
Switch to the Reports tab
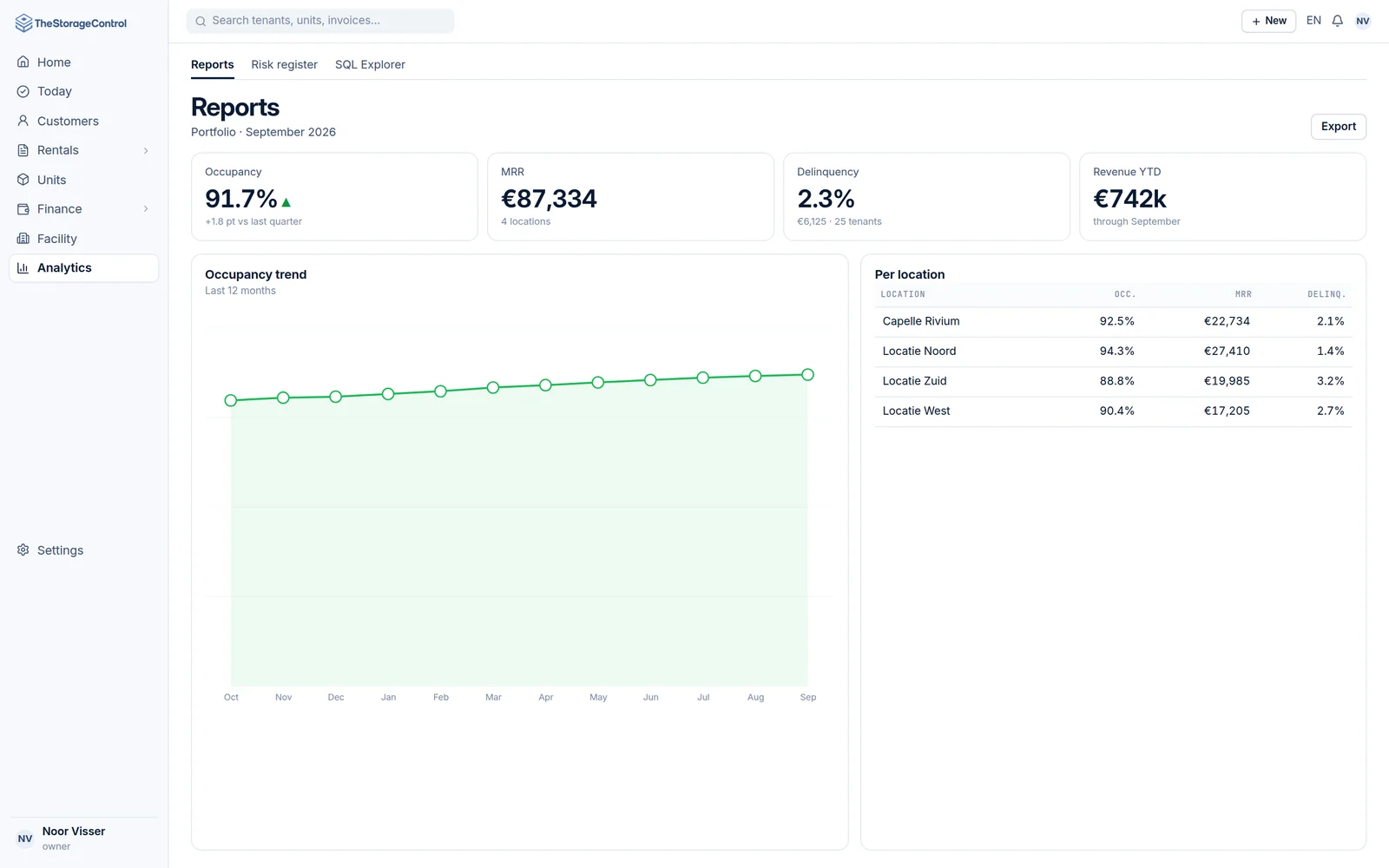click(213, 64)
